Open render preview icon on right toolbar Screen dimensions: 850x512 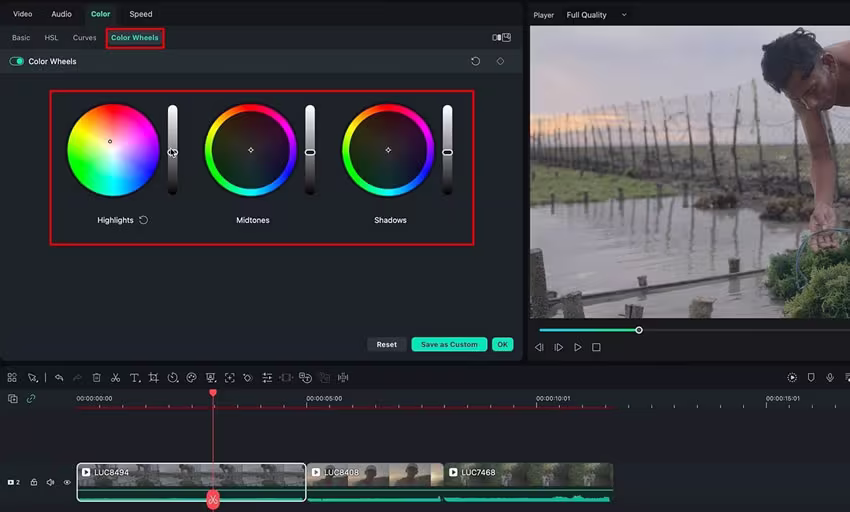[792, 377]
